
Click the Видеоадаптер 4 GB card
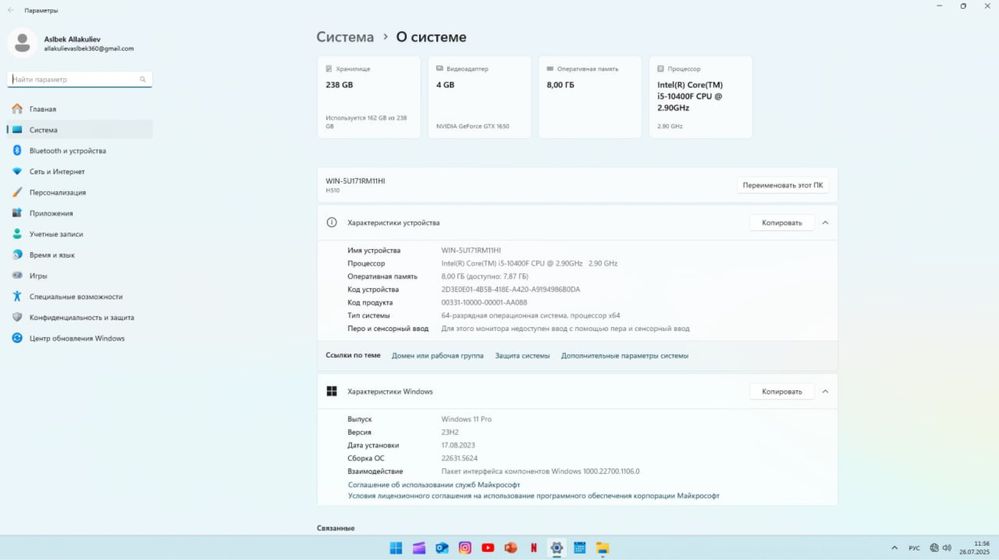coord(480,97)
